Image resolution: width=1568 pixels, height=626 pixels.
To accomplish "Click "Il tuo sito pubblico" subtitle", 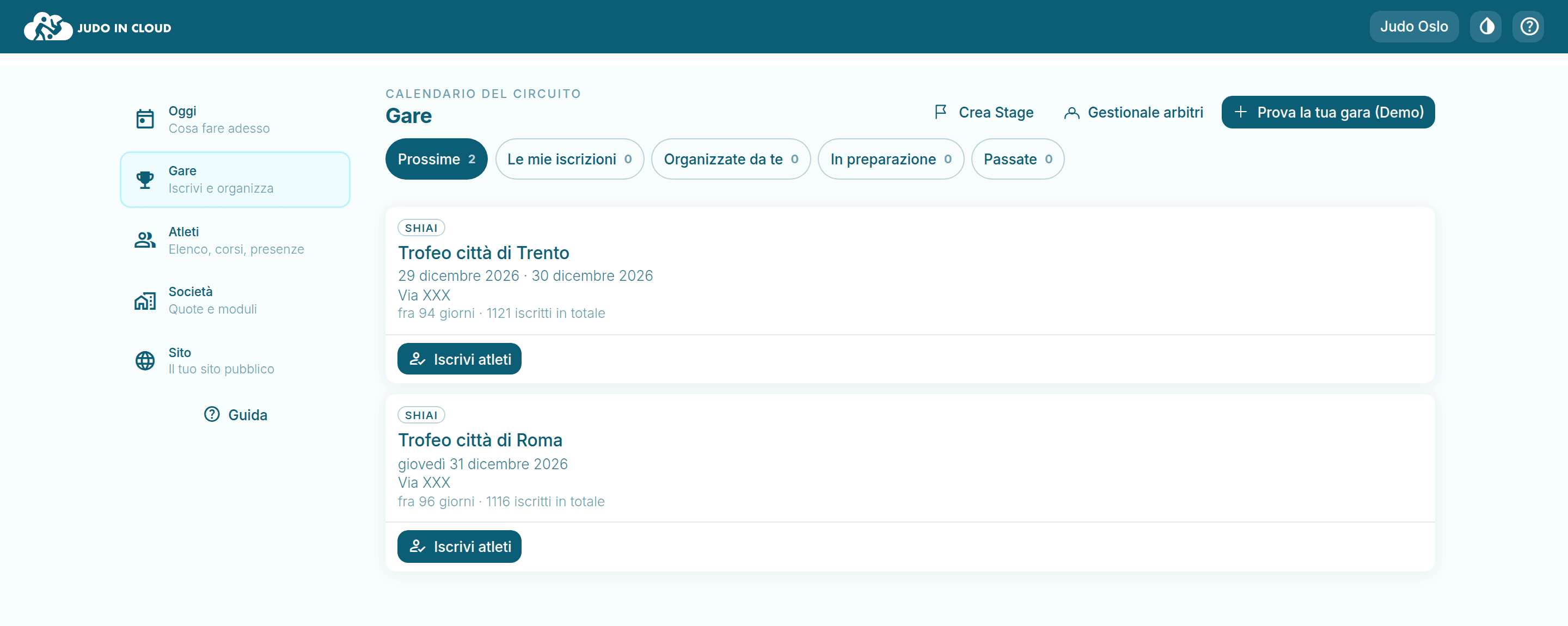I will [x=221, y=369].
